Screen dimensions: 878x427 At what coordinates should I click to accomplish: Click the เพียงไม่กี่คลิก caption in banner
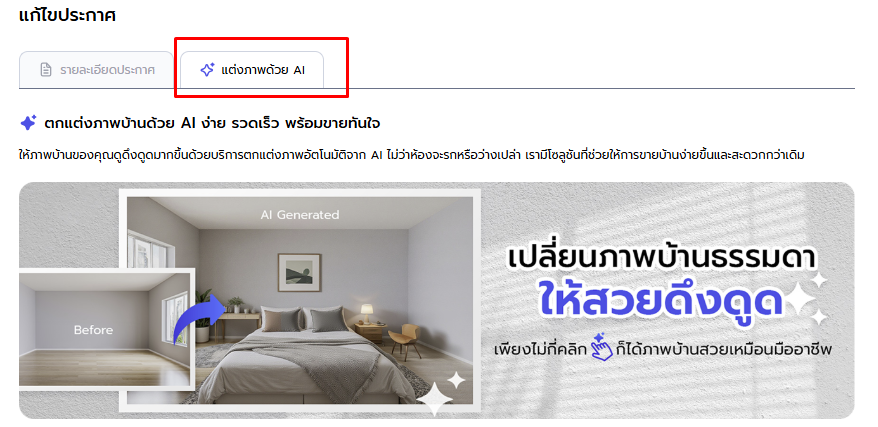(541, 350)
